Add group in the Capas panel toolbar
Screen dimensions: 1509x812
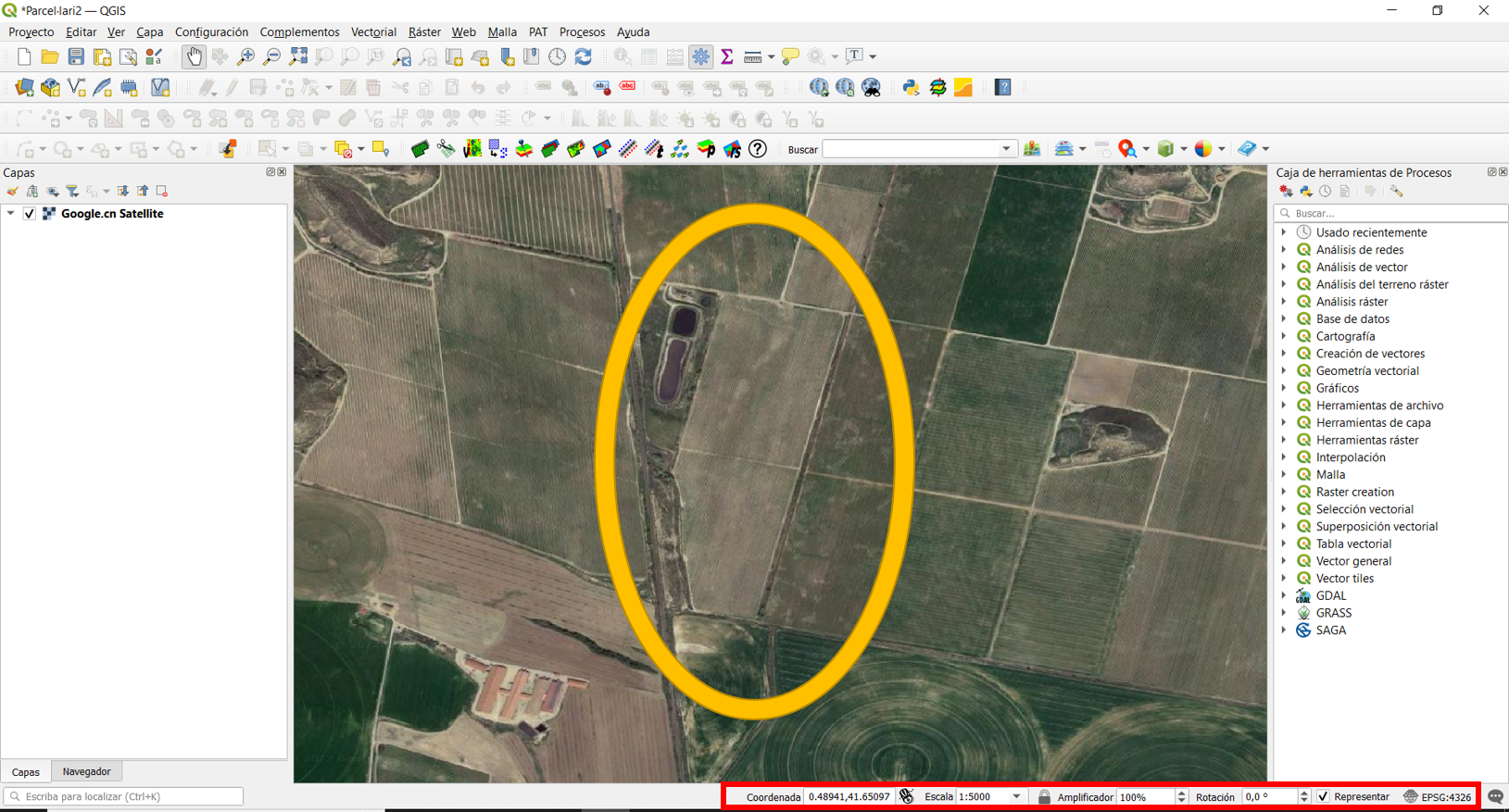coord(32,192)
